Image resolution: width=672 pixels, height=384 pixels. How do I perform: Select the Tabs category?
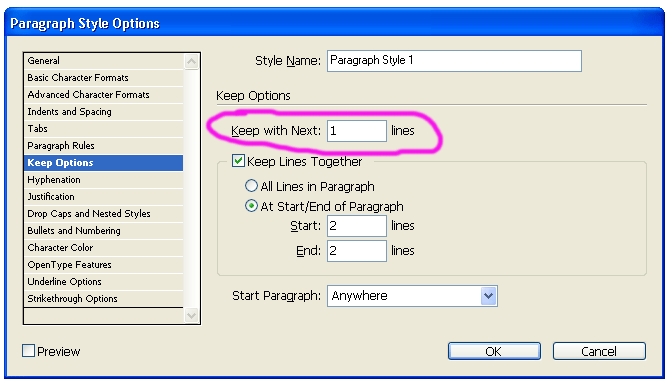point(104,129)
